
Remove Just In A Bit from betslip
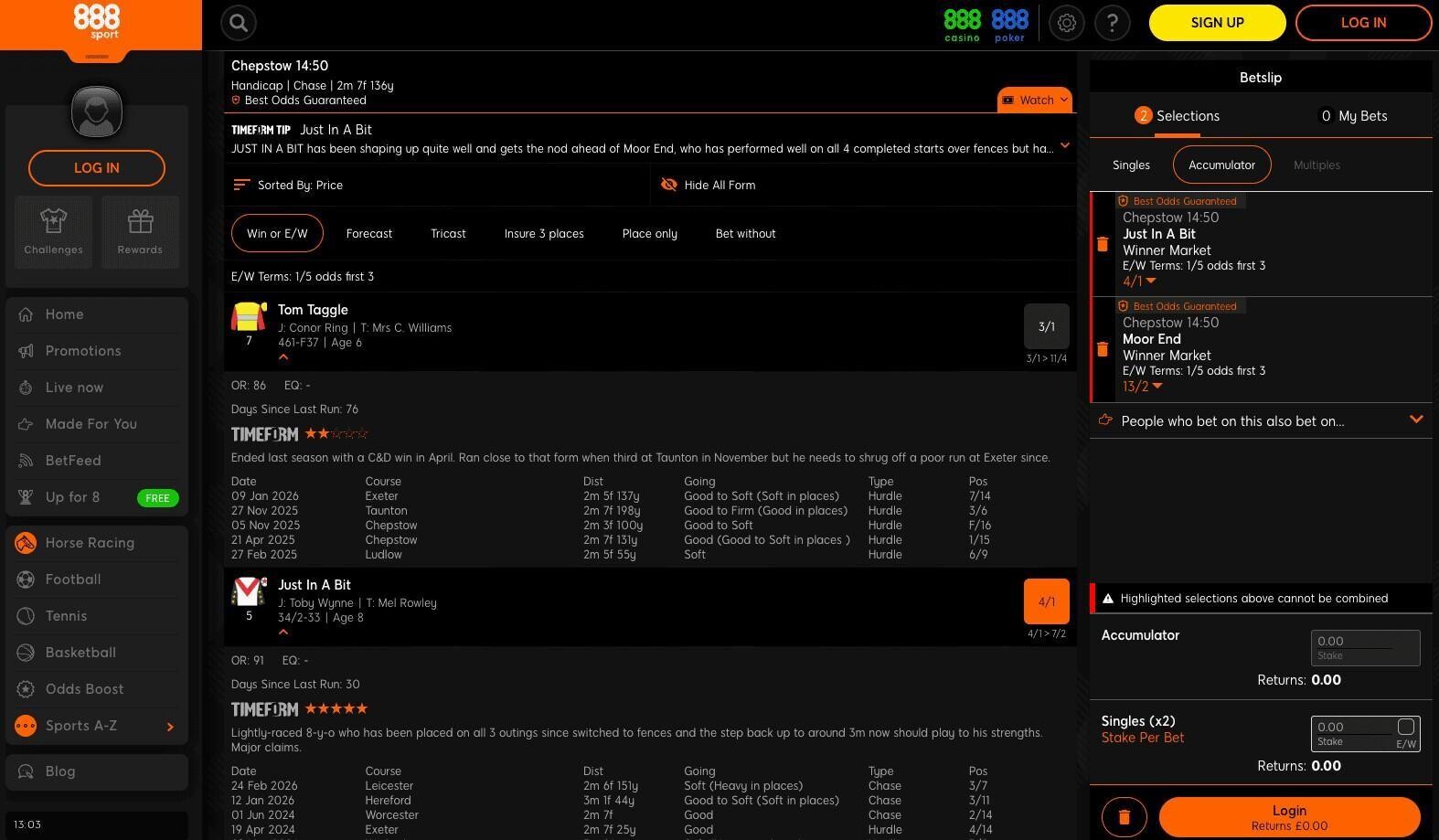pos(1103,244)
